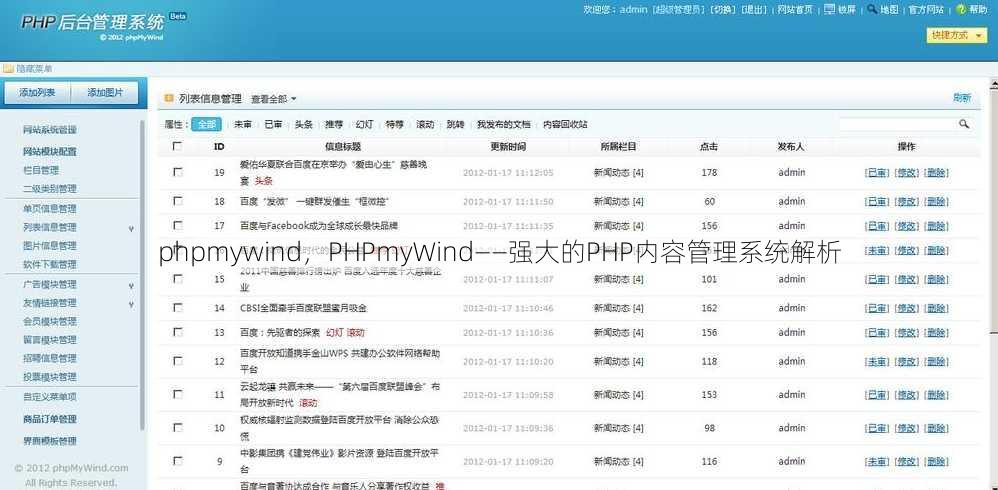The width and height of the screenshot is (998, 490).
Task: Click 删除 for row ID 18
Action: click(936, 202)
